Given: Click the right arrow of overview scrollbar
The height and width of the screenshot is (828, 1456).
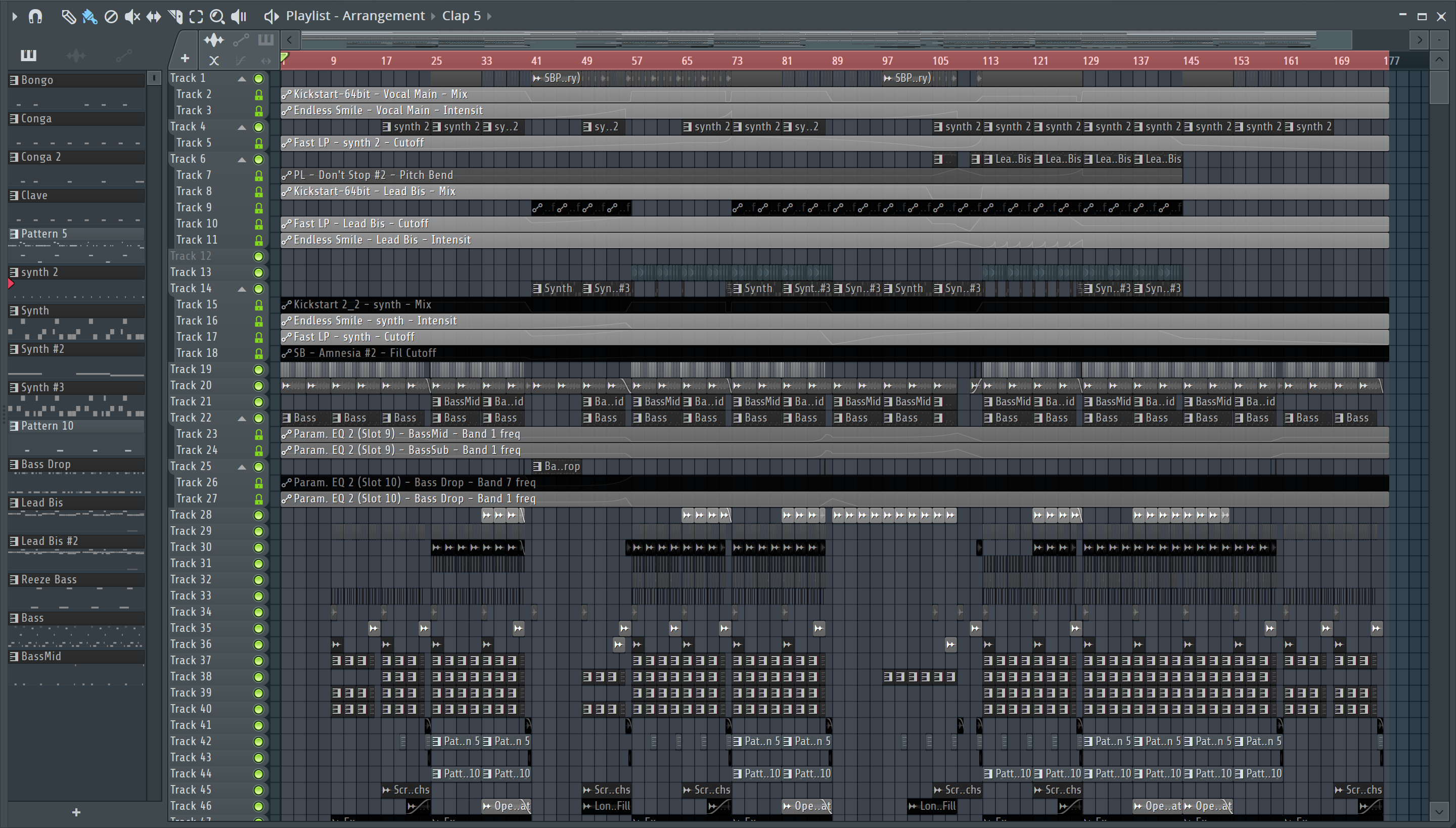Looking at the screenshot, I should (x=1419, y=40).
